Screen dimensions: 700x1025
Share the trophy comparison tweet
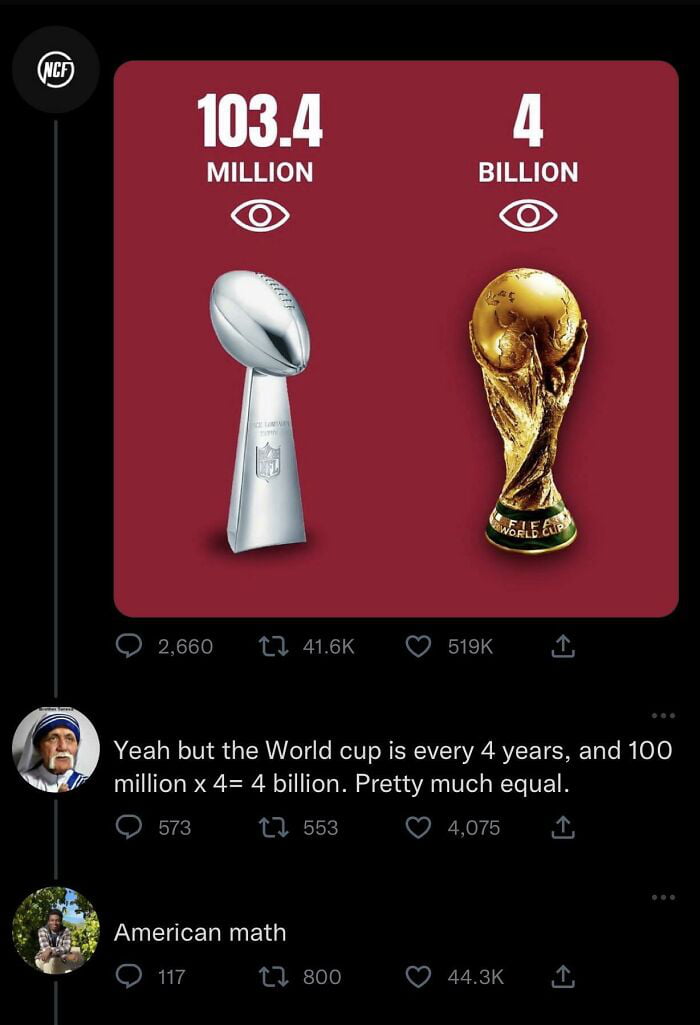562,646
